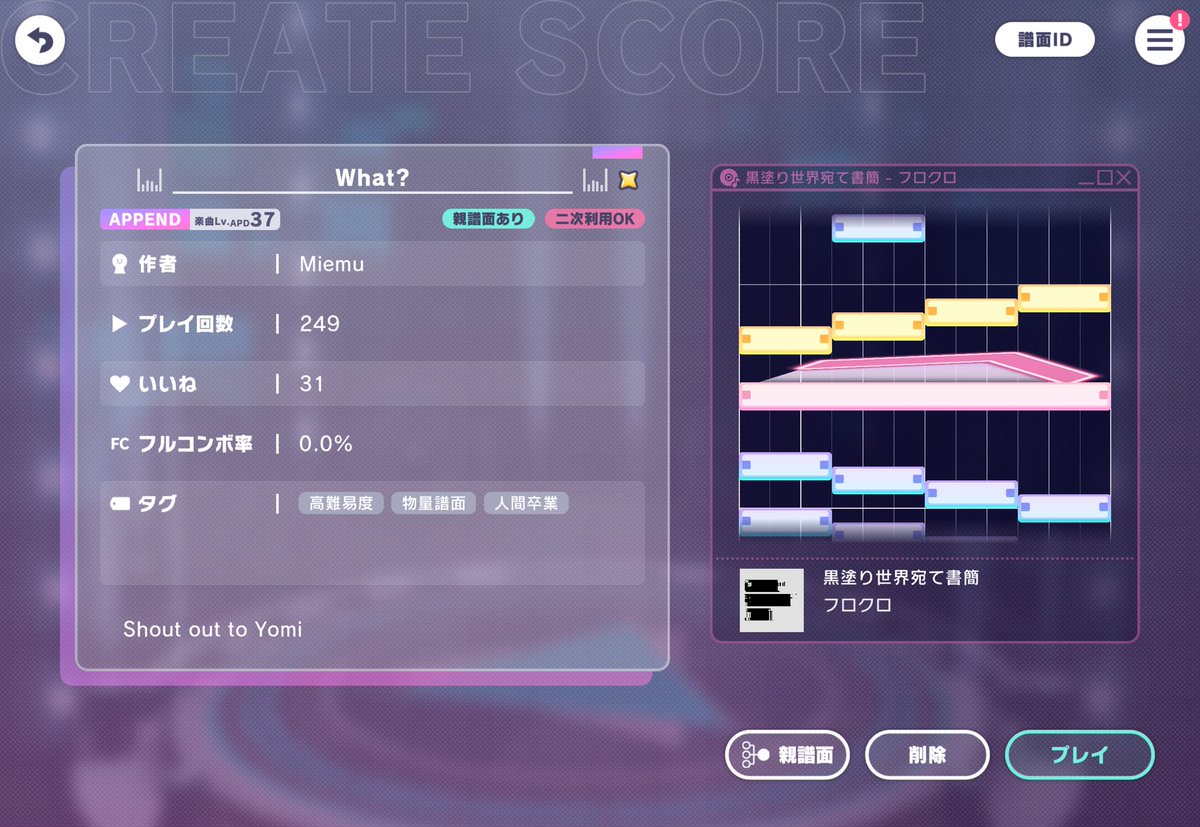Click the author person icon
Image resolution: width=1200 pixels, height=827 pixels.
coord(120,264)
